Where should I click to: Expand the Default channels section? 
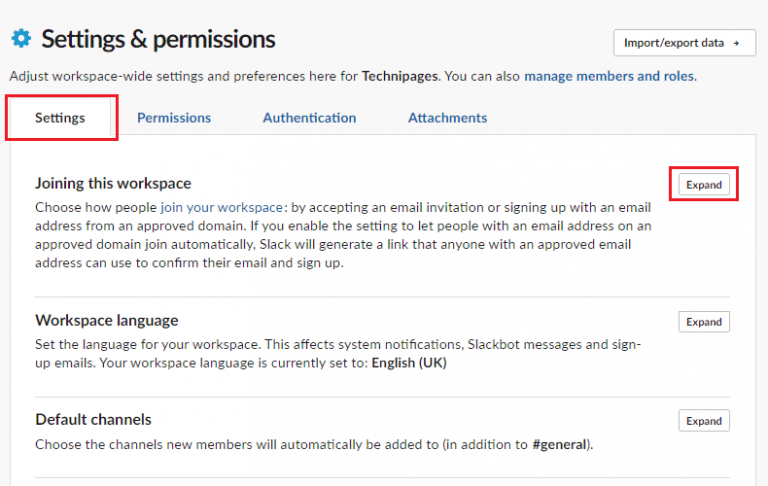704,421
